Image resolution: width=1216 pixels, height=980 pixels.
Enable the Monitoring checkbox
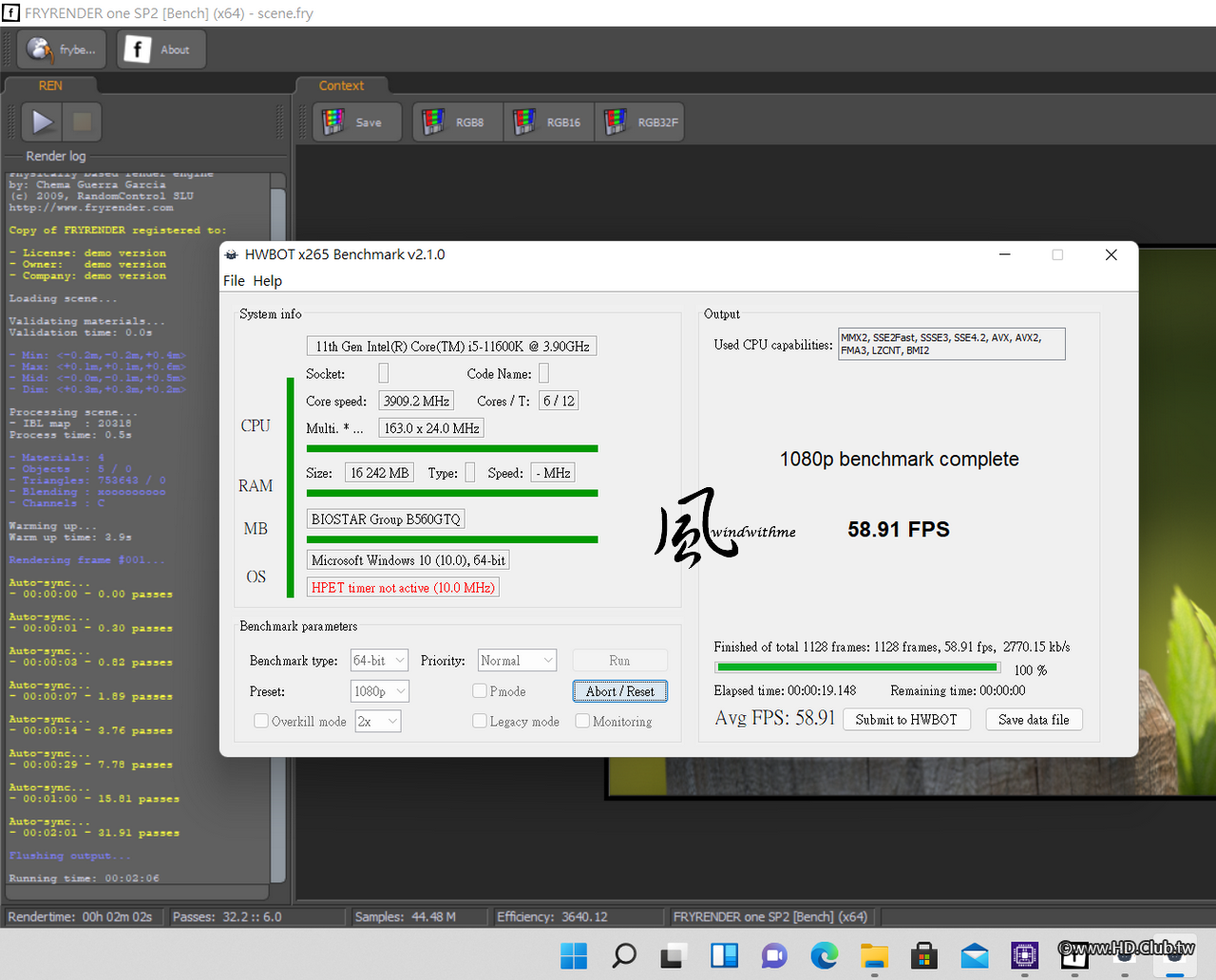(582, 721)
